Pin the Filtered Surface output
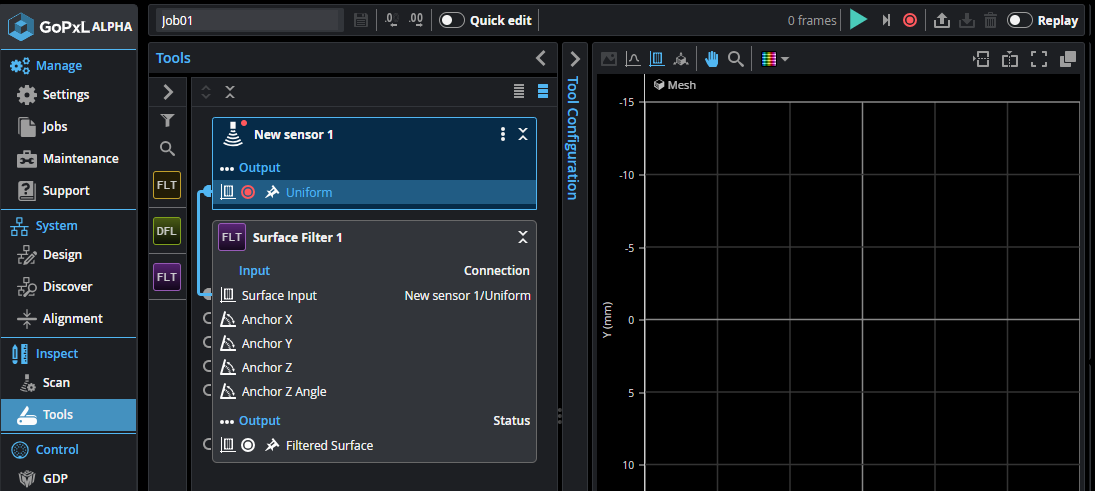The height and width of the screenshot is (491, 1095). pyautogui.click(x=271, y=445)
